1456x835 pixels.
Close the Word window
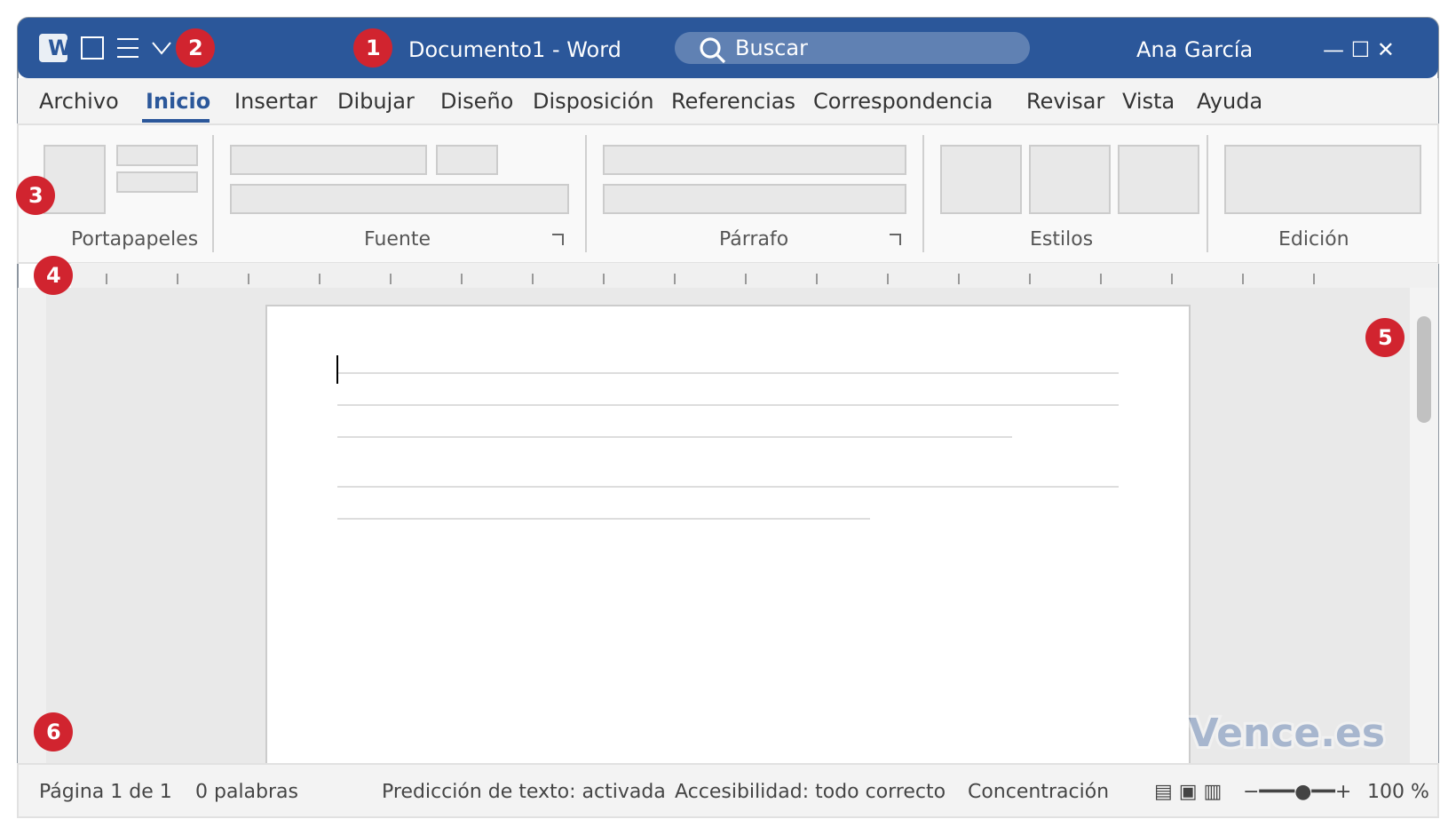coord(1386,49)
